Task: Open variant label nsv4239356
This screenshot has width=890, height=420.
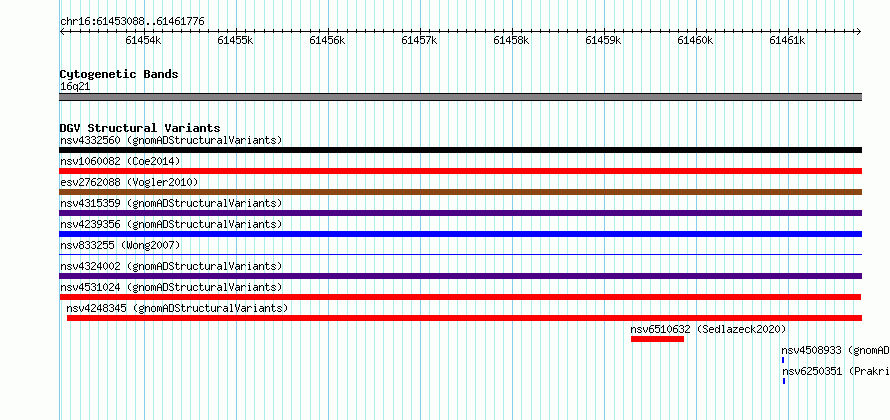Action: 171,224
